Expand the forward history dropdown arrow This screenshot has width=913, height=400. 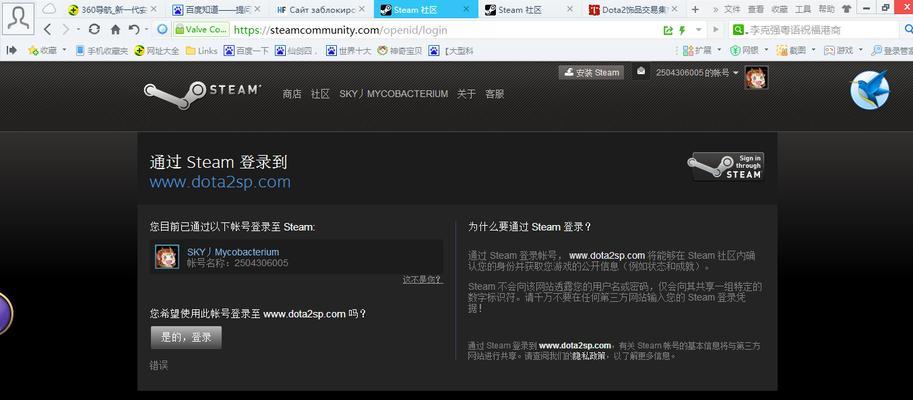(77, 30)
